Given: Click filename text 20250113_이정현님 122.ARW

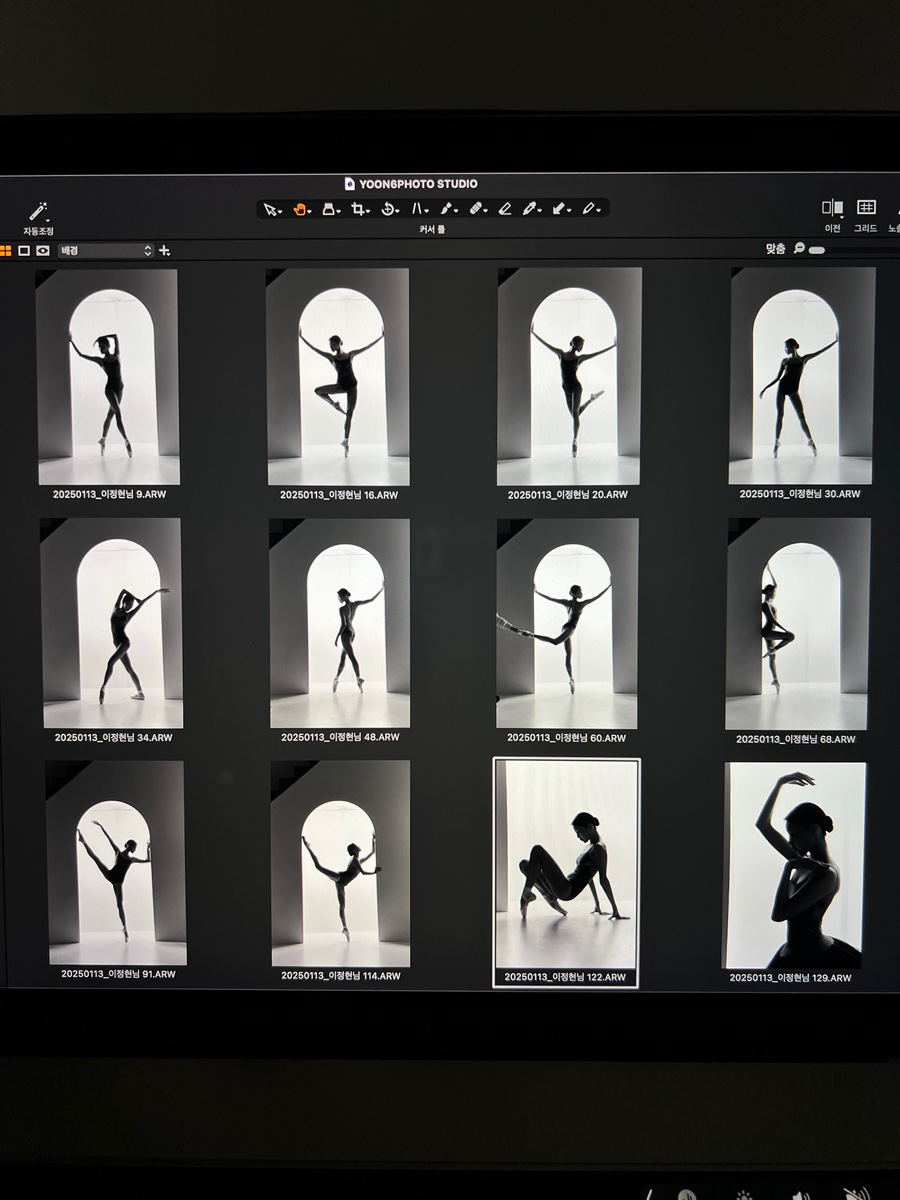Looking at the screenshot, I should tap(565, 977).
